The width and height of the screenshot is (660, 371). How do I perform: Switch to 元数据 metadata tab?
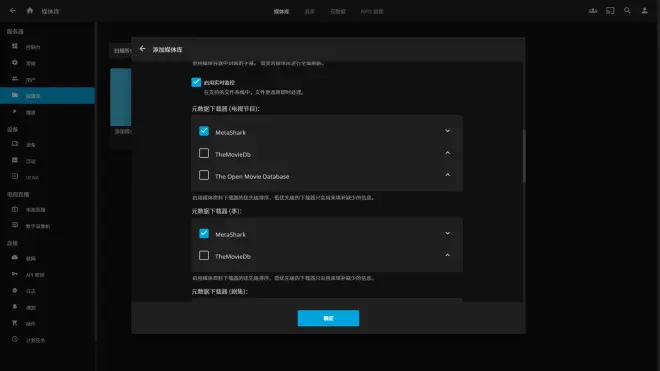(x=338, y=11)
